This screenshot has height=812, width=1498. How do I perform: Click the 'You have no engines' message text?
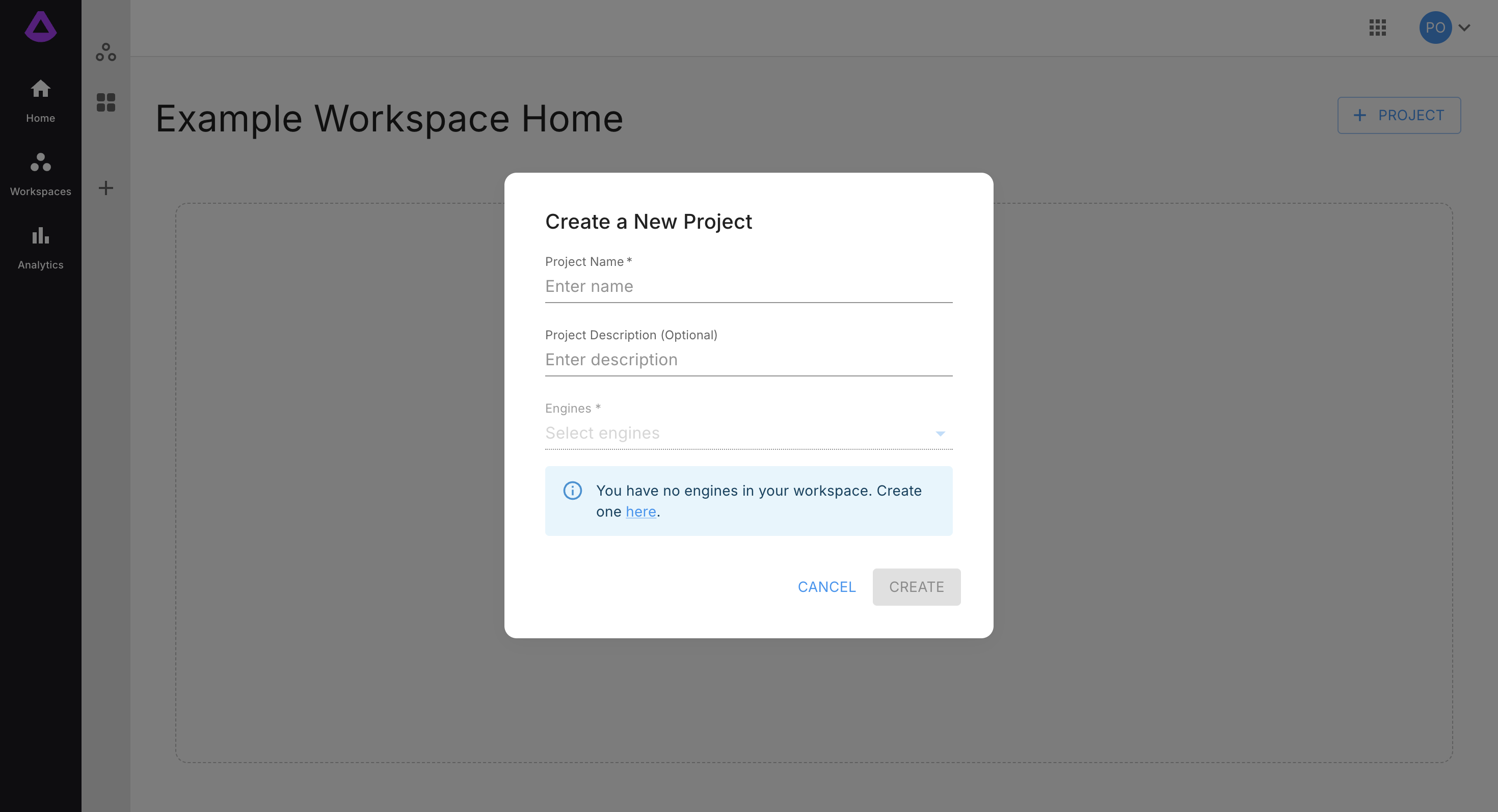click(x=759, y=501)
